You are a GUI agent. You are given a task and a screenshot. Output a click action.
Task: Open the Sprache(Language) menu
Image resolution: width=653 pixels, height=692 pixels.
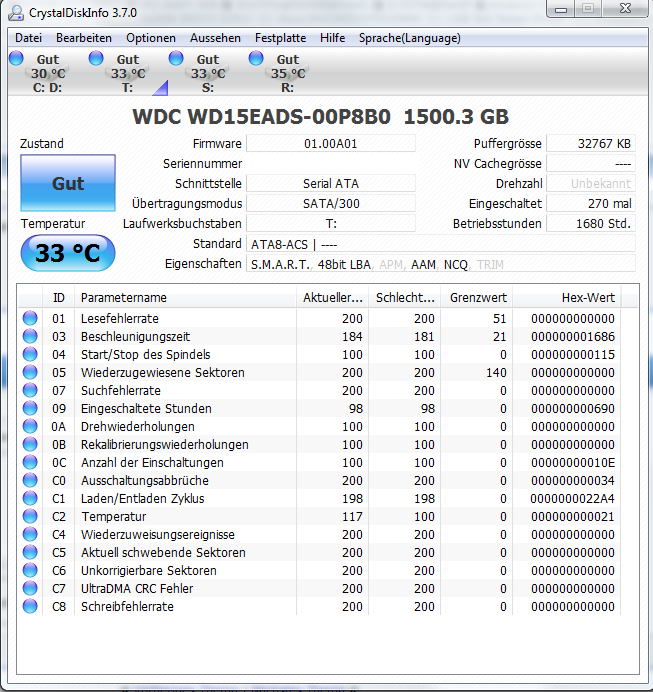click(409, 38)
